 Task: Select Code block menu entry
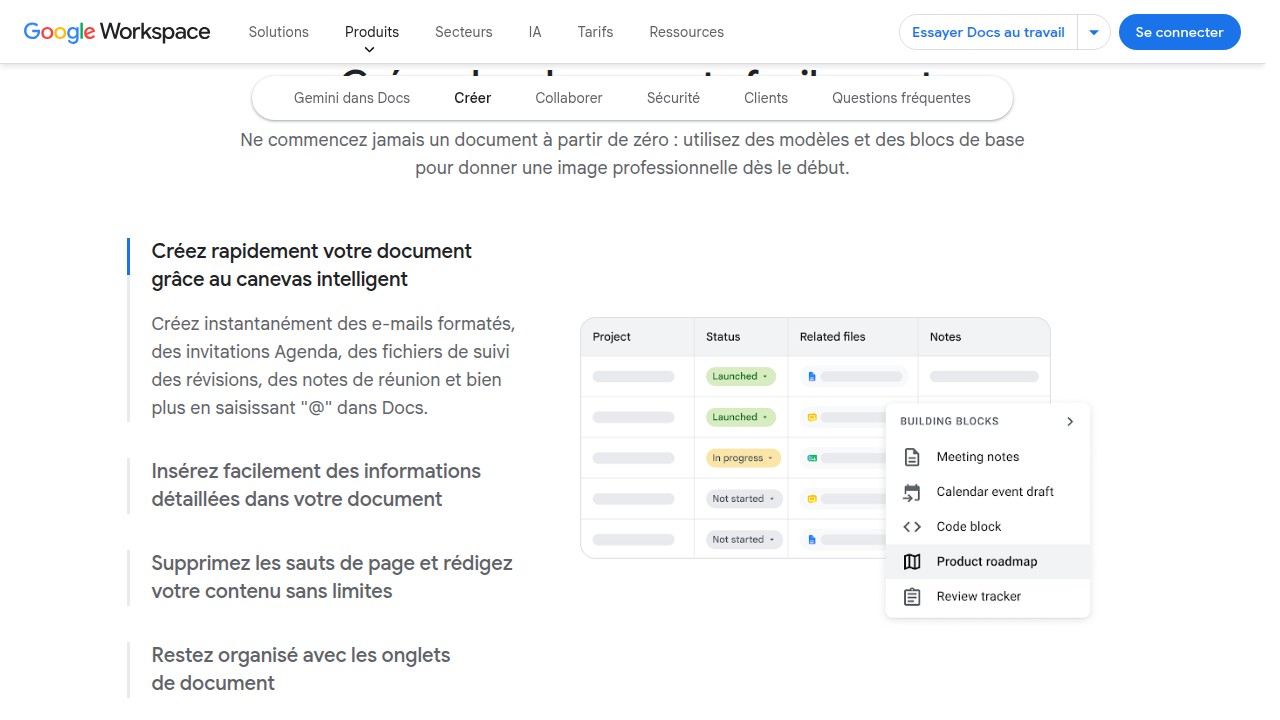(988, 527)
